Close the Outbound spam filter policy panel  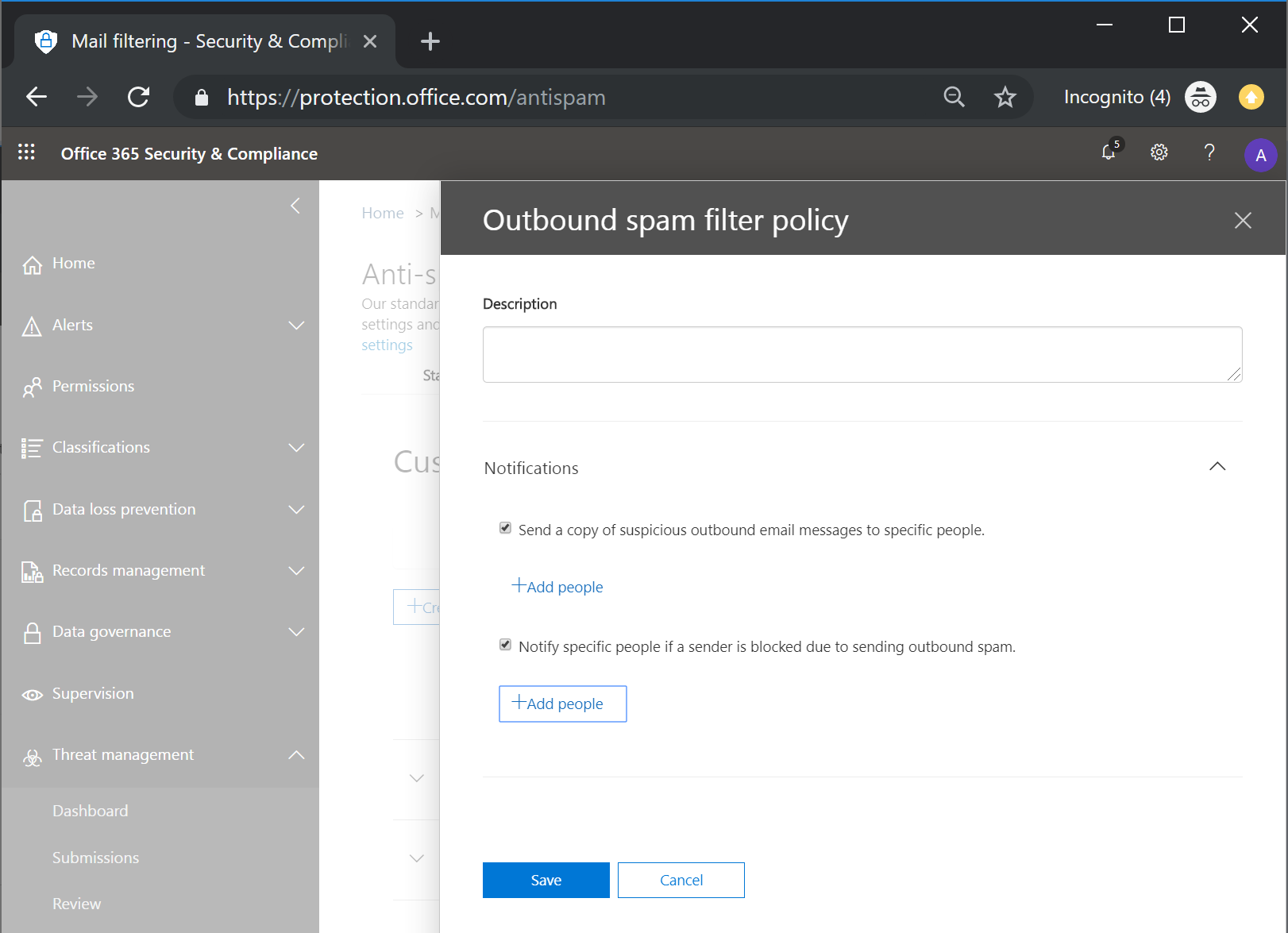[x=1243, y=221]
